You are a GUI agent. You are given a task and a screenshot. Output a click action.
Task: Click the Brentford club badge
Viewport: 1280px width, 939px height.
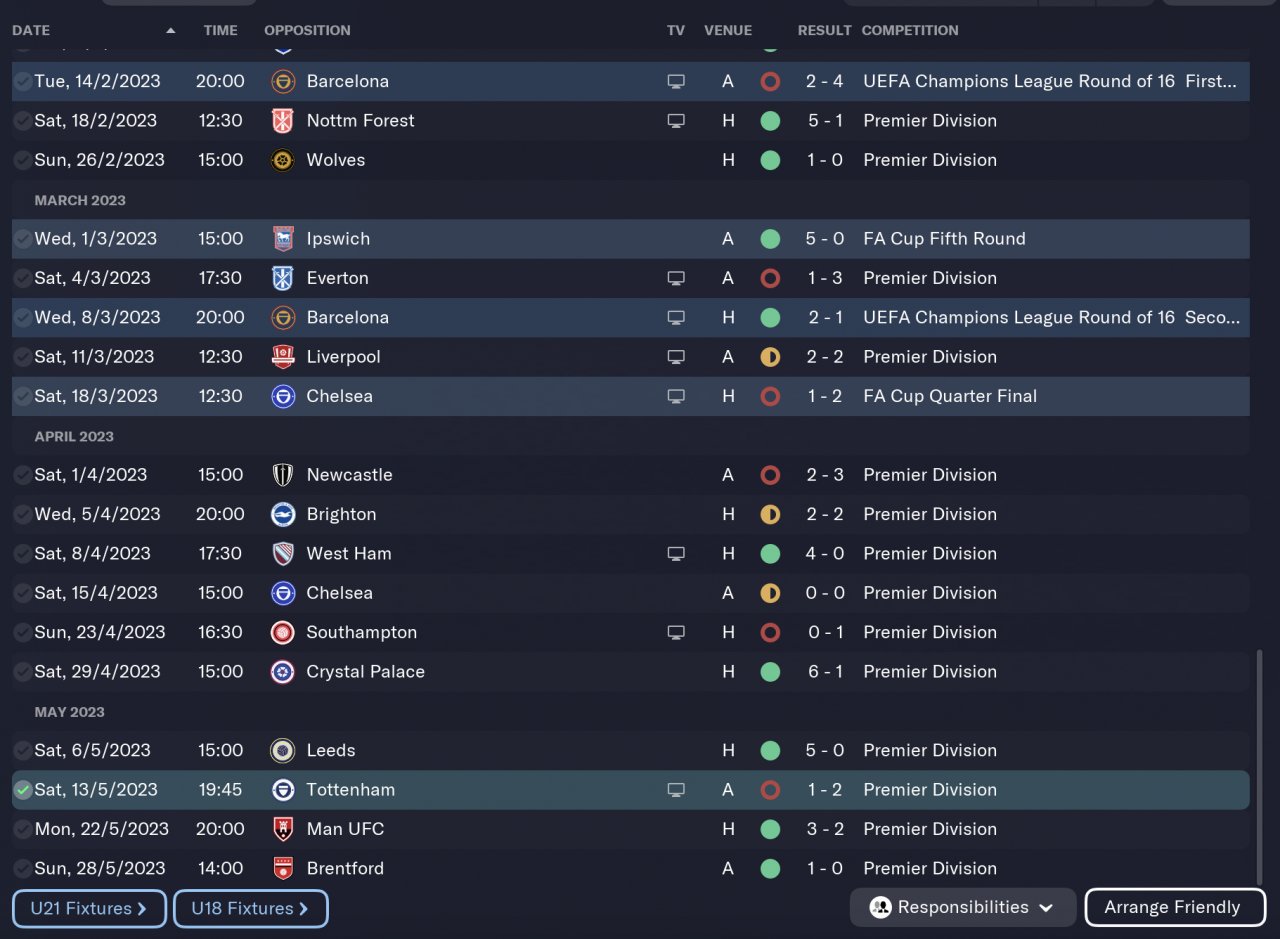283,868
